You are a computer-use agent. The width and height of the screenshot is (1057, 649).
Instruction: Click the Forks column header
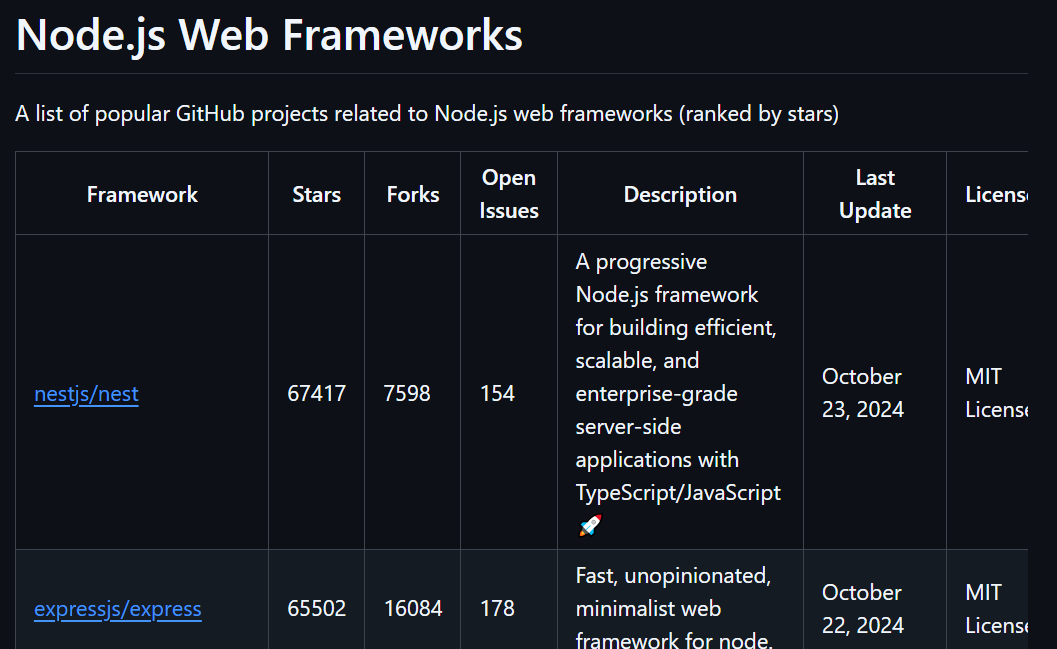(x=413, y=194)
